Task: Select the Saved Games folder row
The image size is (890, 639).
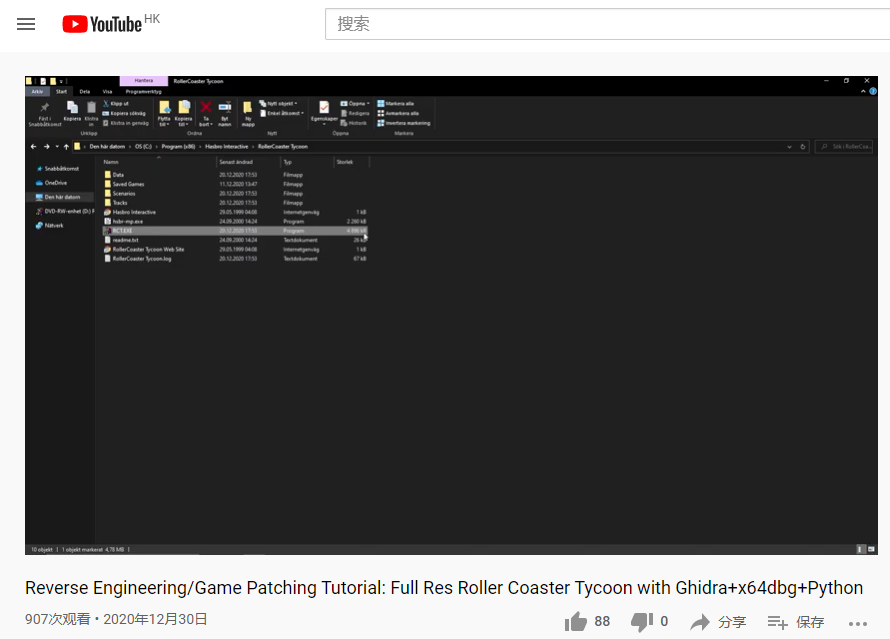Action: click(236, 184)
